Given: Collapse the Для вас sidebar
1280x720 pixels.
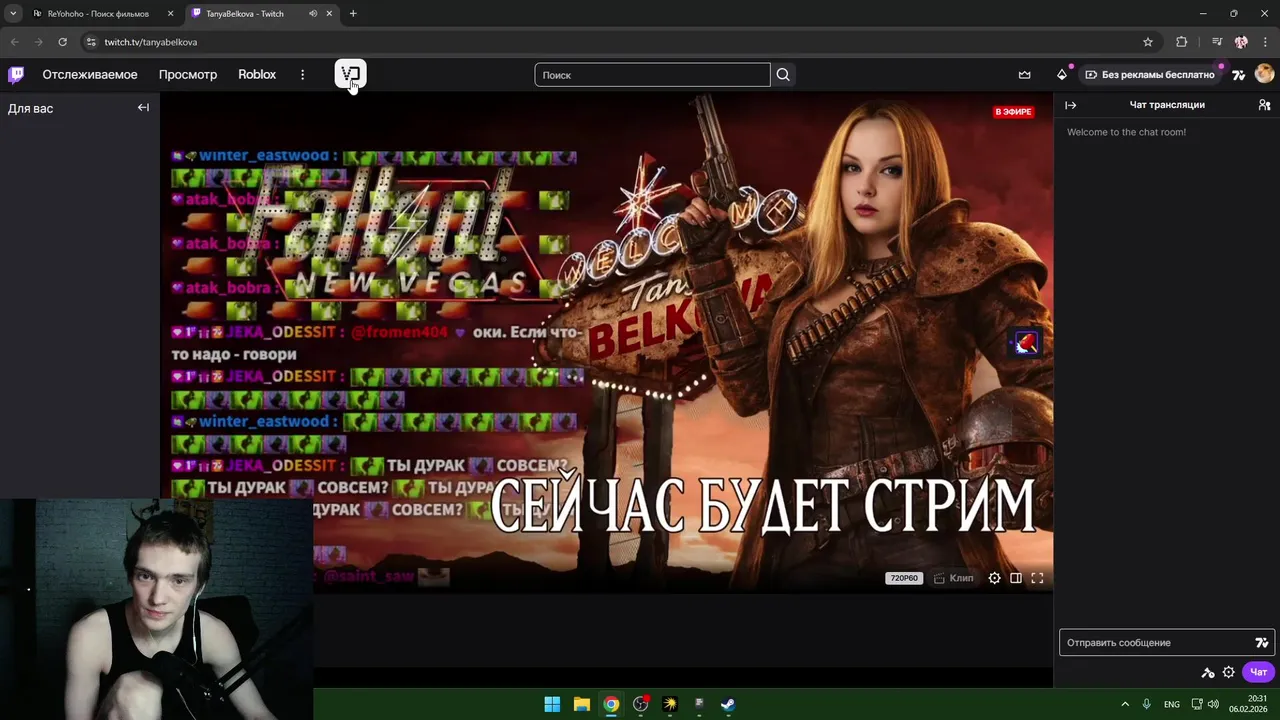Looking at the screenshot, I should pos(143,108).
